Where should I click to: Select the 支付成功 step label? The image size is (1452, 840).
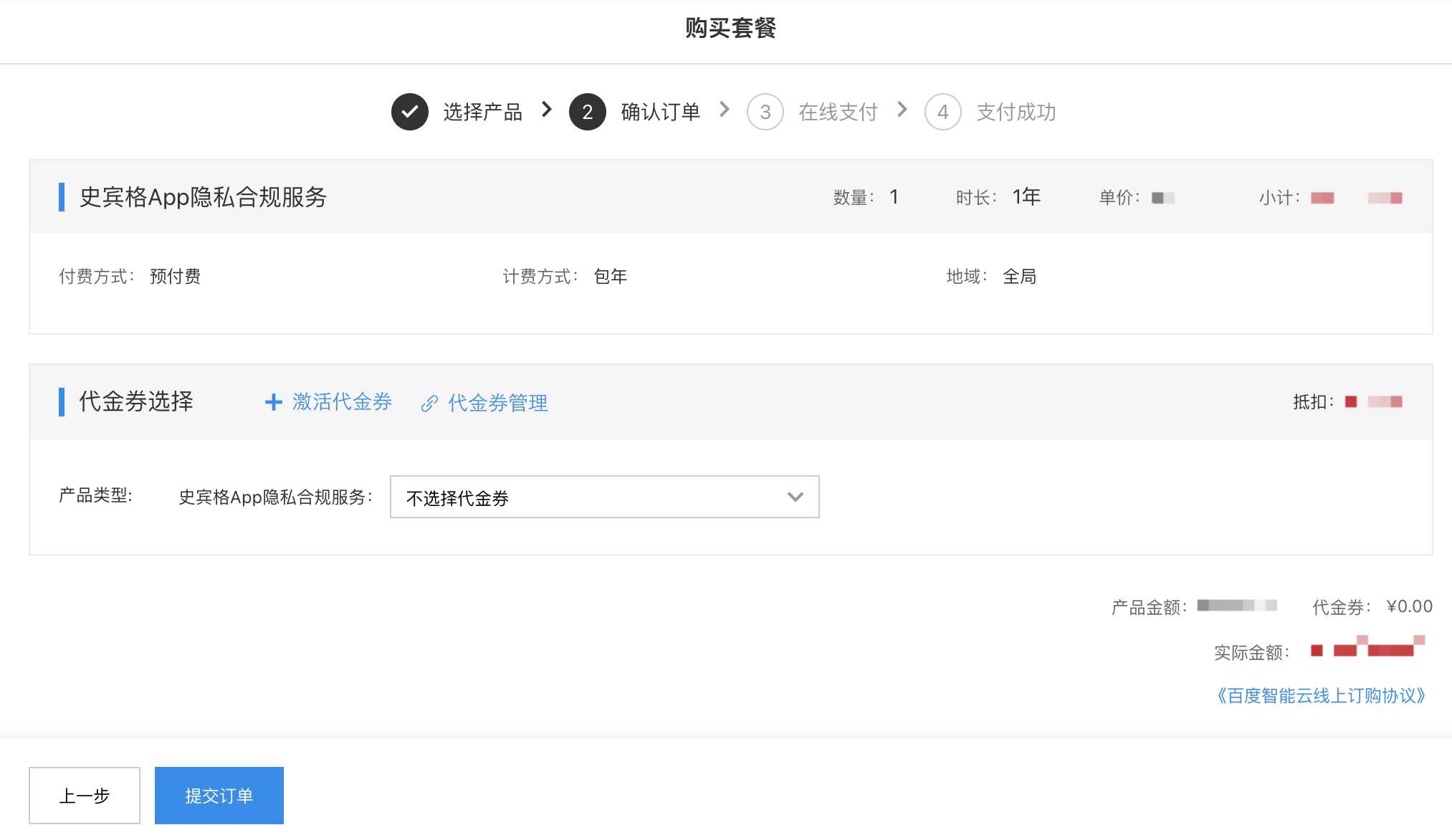1016,112
